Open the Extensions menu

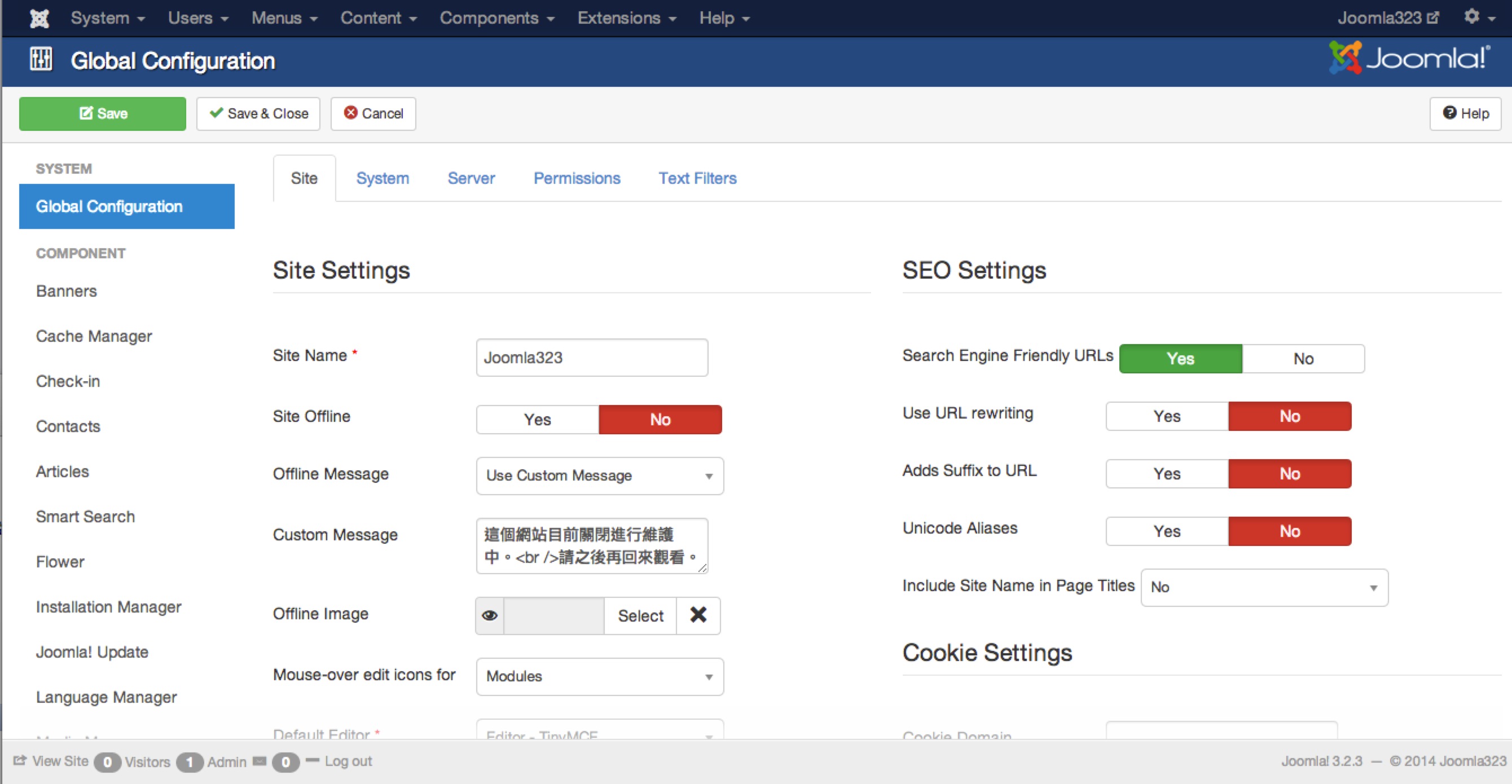[626, 18]
